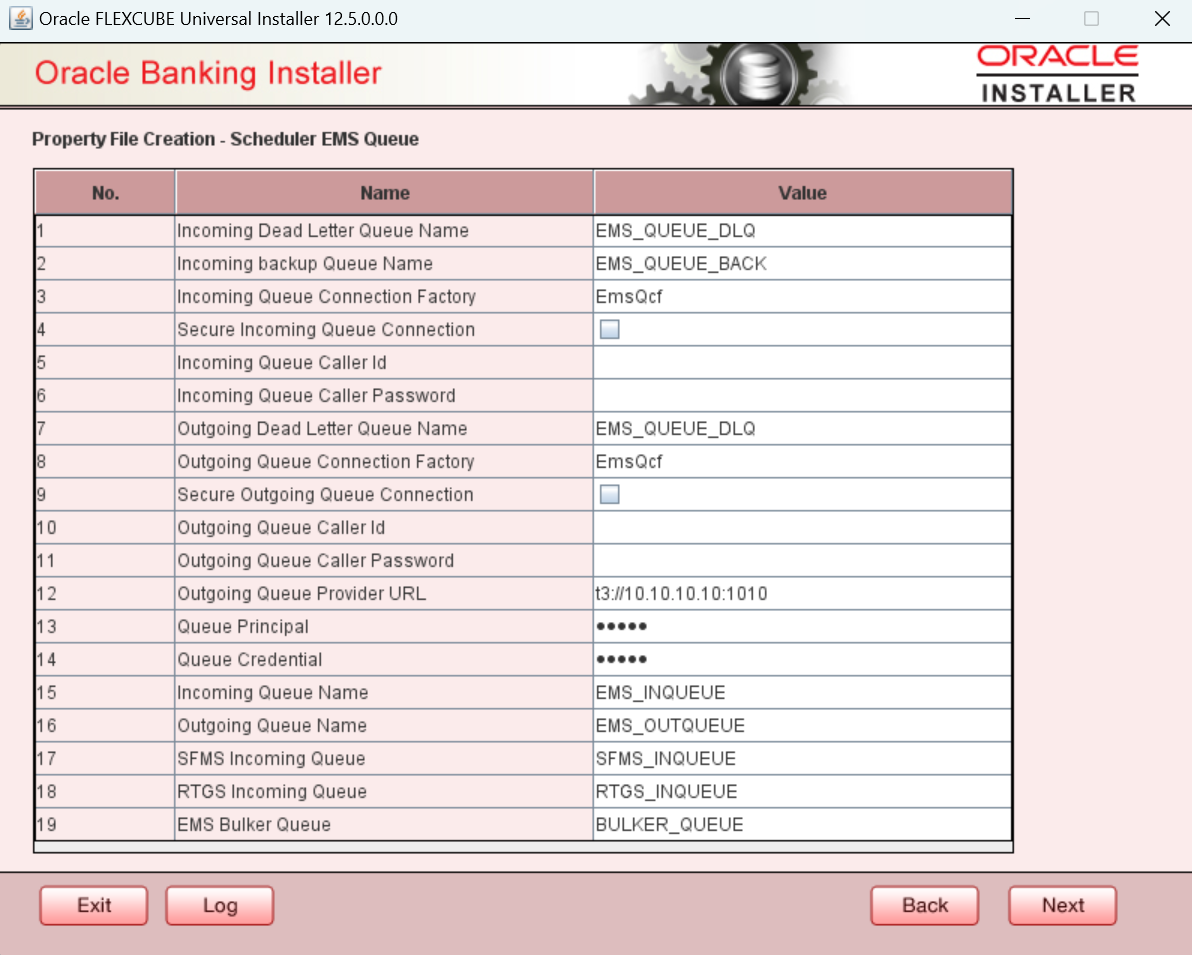Tick Secure Outgoing Queue Connection checkbox
The image size is (1192, 955).
click(610, 494)
